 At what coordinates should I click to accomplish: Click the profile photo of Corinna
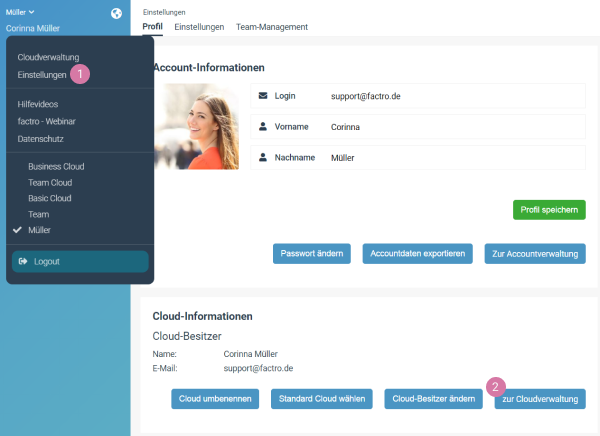point(196,126)
